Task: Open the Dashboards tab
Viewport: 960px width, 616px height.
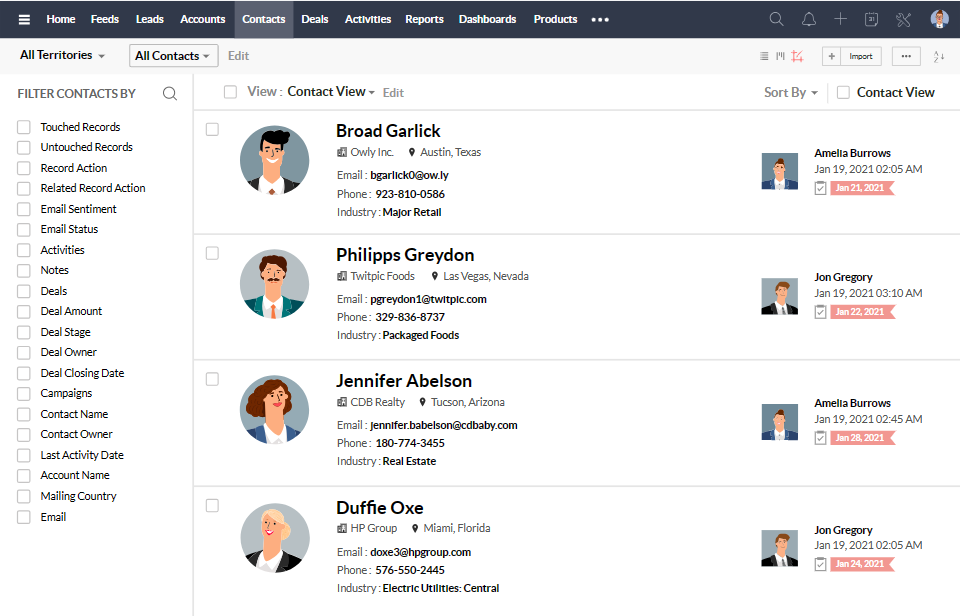Action: coord(487,19)
